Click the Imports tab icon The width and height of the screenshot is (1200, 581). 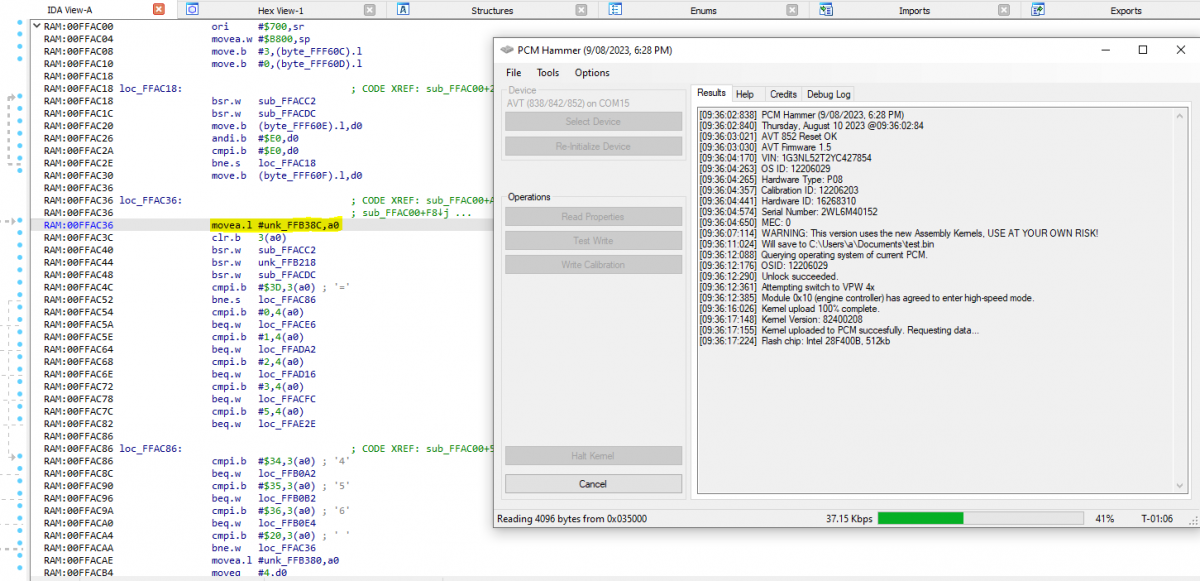[x=826, y=10]
